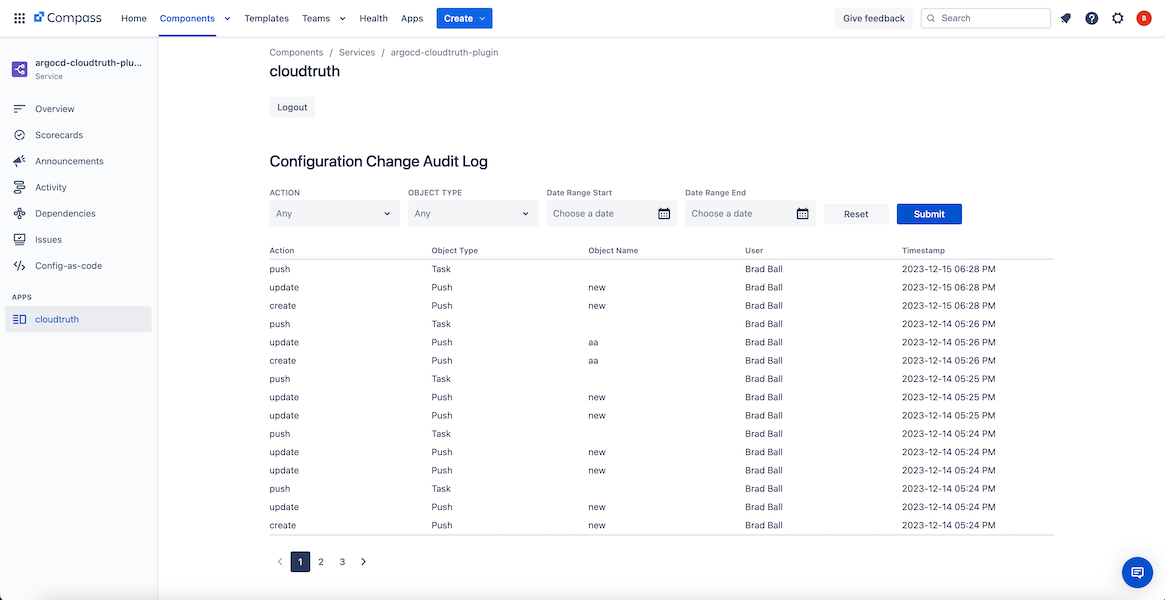
Task: Expand the OBJECT TYPE filter dropdown
Action: [473, 214]
